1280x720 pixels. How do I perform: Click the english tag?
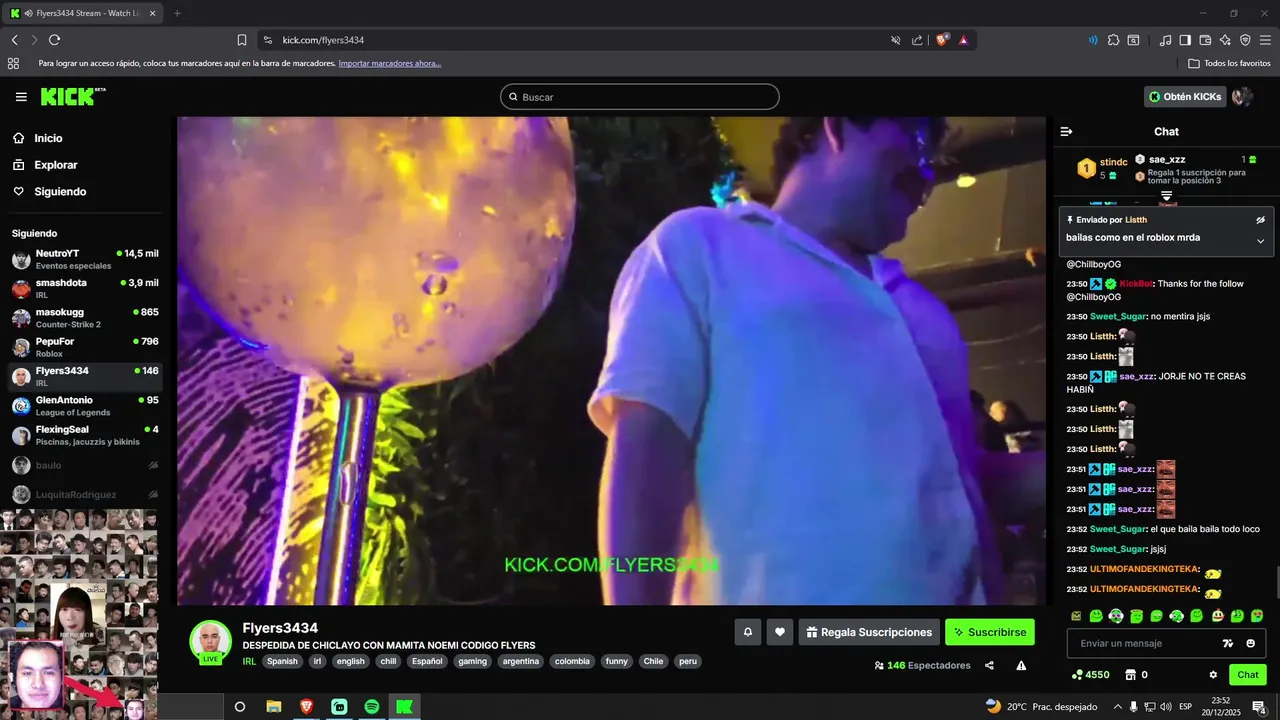point(350,661)
